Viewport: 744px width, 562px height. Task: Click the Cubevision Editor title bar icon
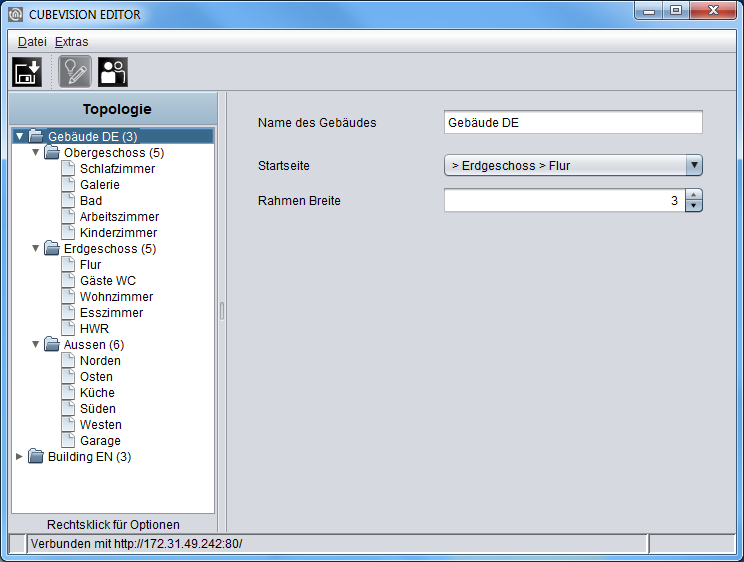coord(16,14)
